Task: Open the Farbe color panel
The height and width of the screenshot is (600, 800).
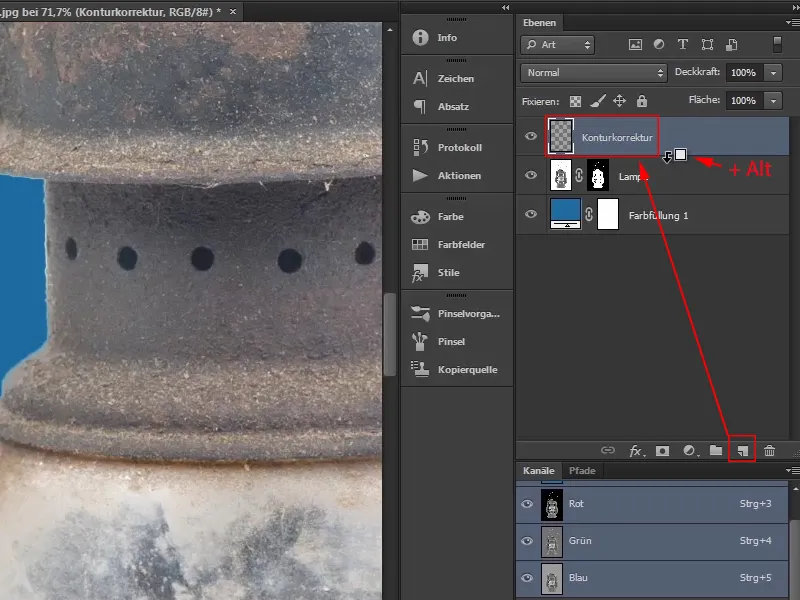Action: click(437, 217)
